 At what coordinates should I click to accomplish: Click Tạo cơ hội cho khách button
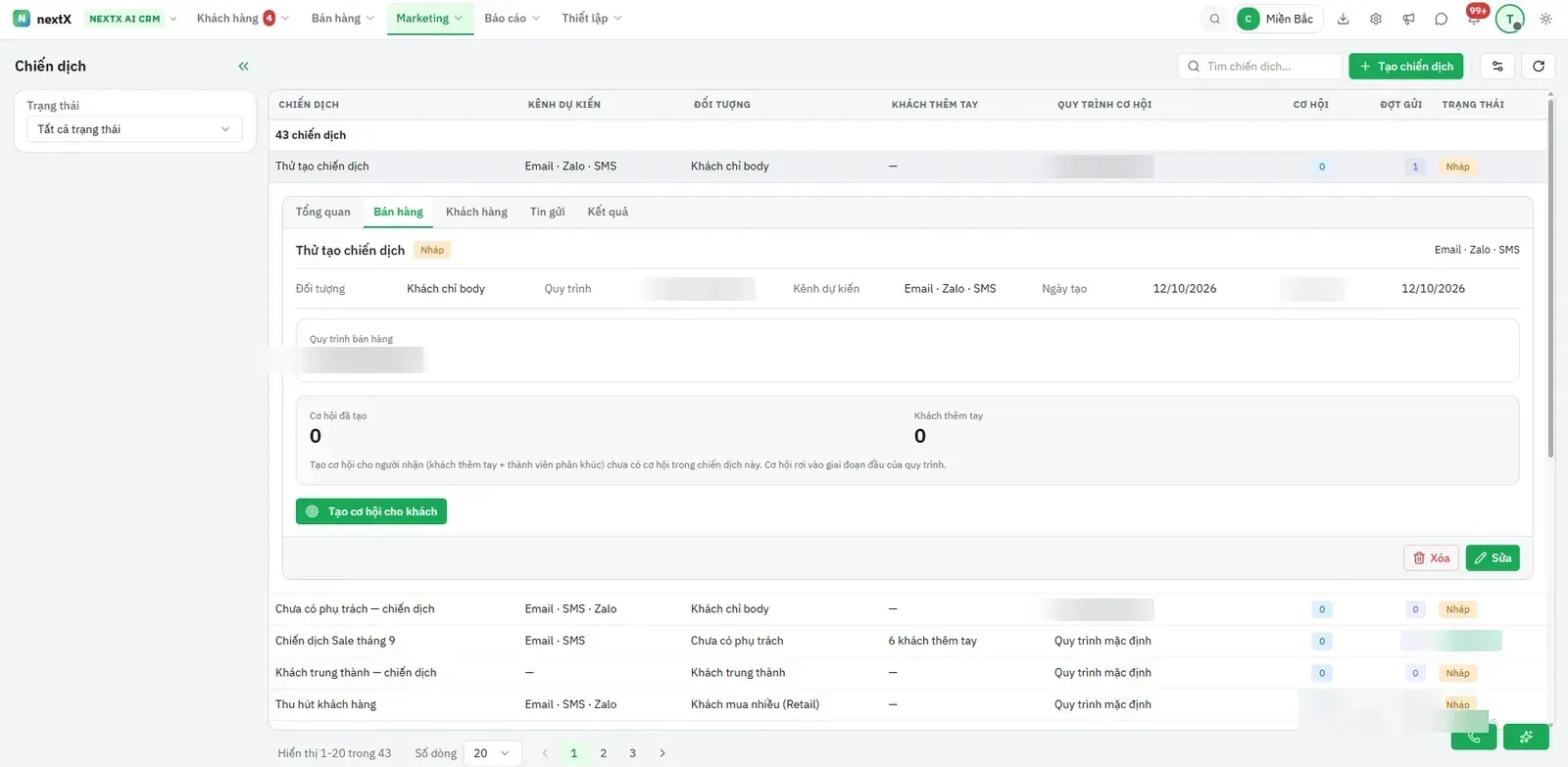click(x=371, y=511)
